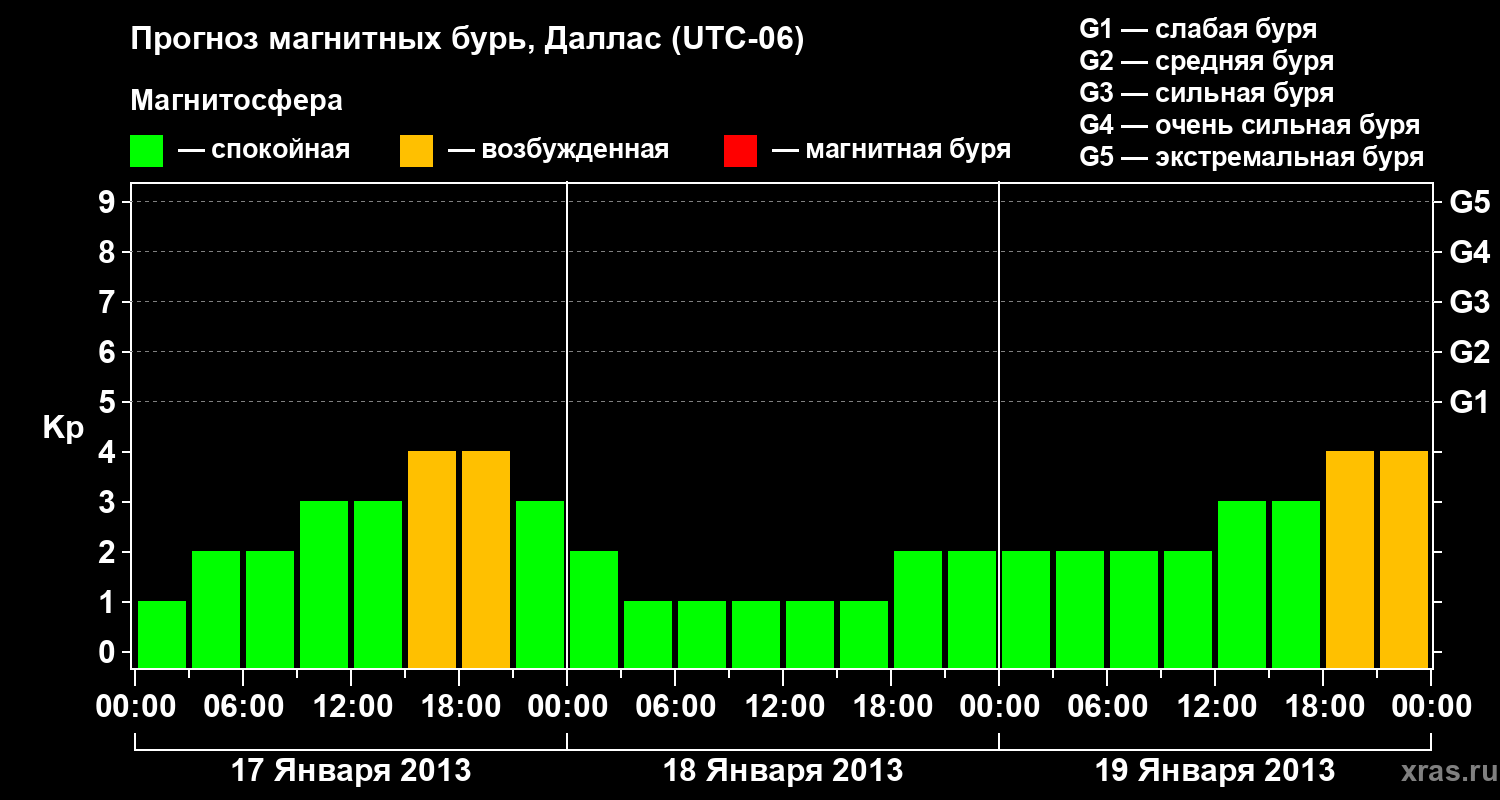Click the orange bar starting 18:00 on 17 Января
The height and width of the screenshot is (800, 1500).
(486, 559)
